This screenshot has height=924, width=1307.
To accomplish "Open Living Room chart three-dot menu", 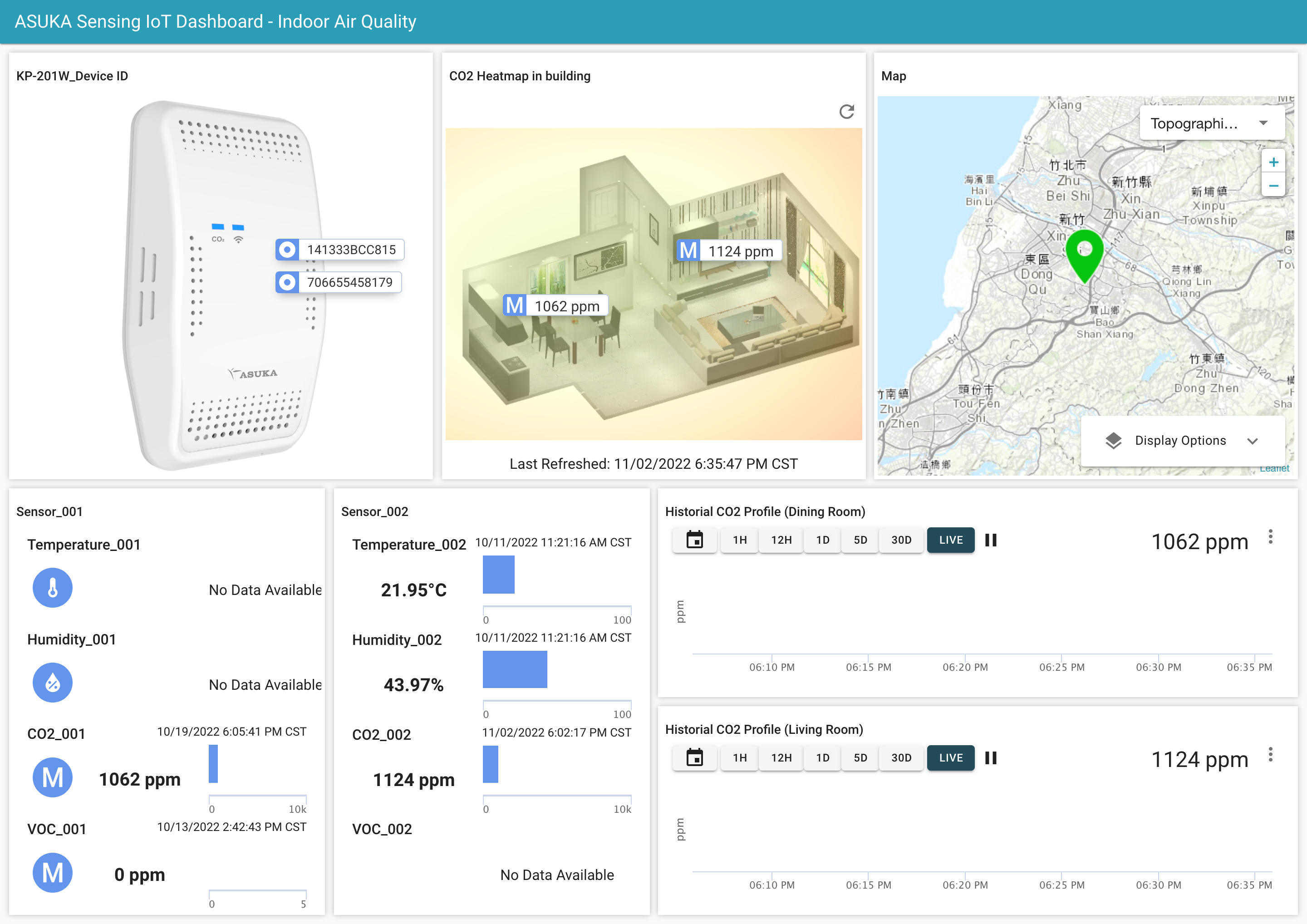I will coord(1270,755).
